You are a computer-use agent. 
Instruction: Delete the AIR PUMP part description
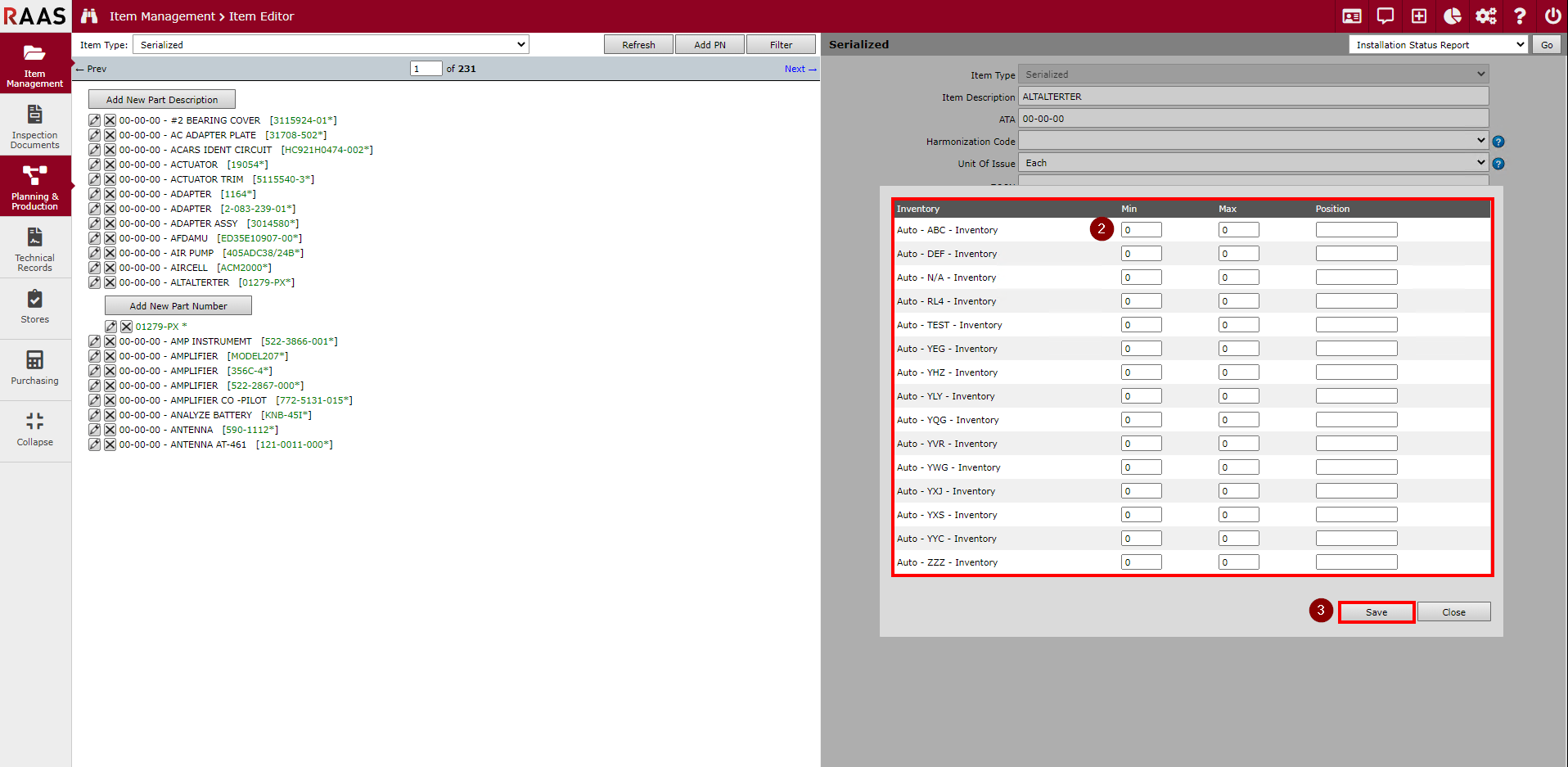coord(110,253)
